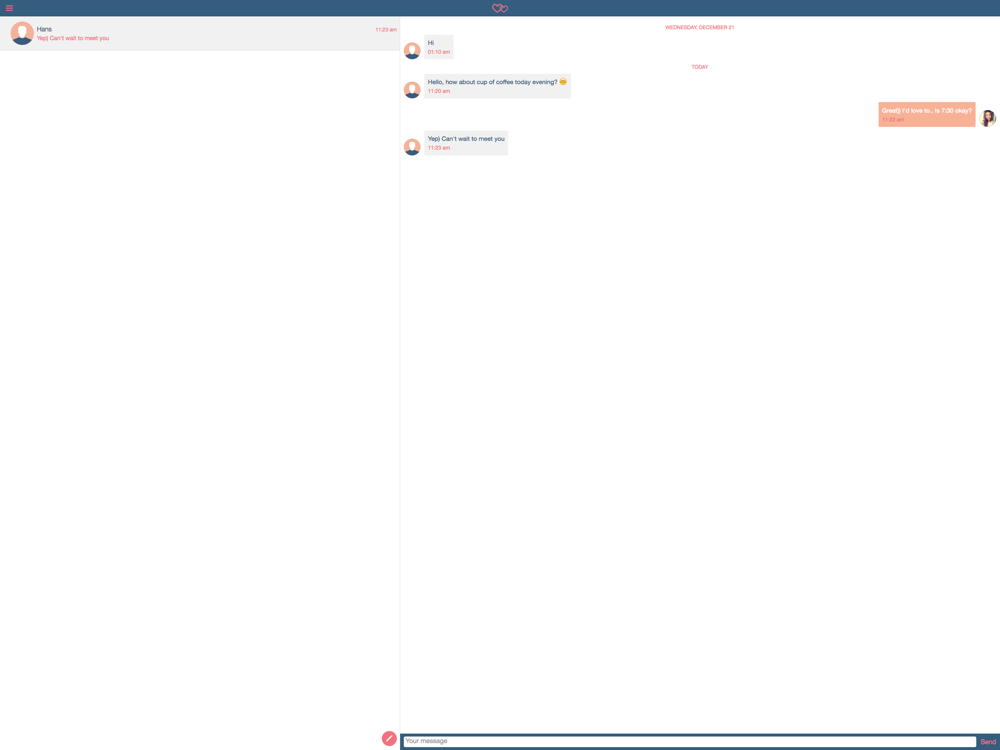Click avatar beside "Yep) Can't wait" chat bubble
This screenshot has width=1000, height=750.
coord(412,147)
